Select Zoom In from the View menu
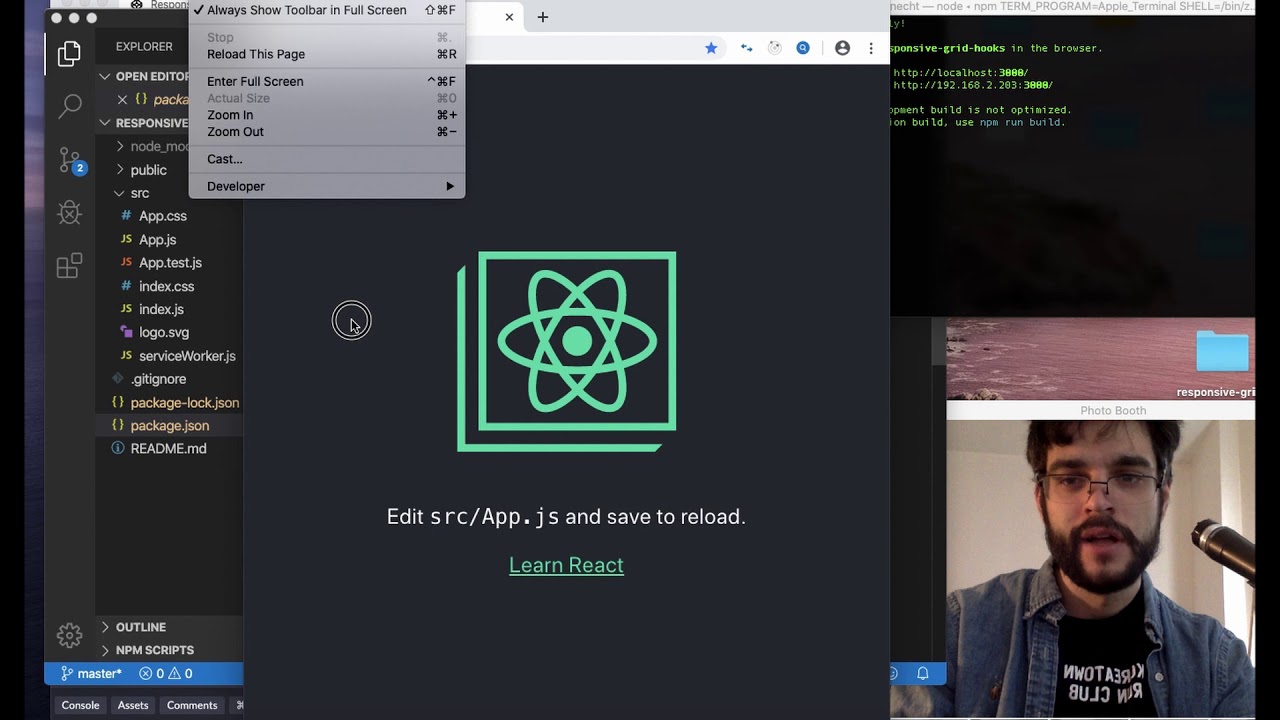The height and width of the screenshot is (720, 1280). point(326,115)
